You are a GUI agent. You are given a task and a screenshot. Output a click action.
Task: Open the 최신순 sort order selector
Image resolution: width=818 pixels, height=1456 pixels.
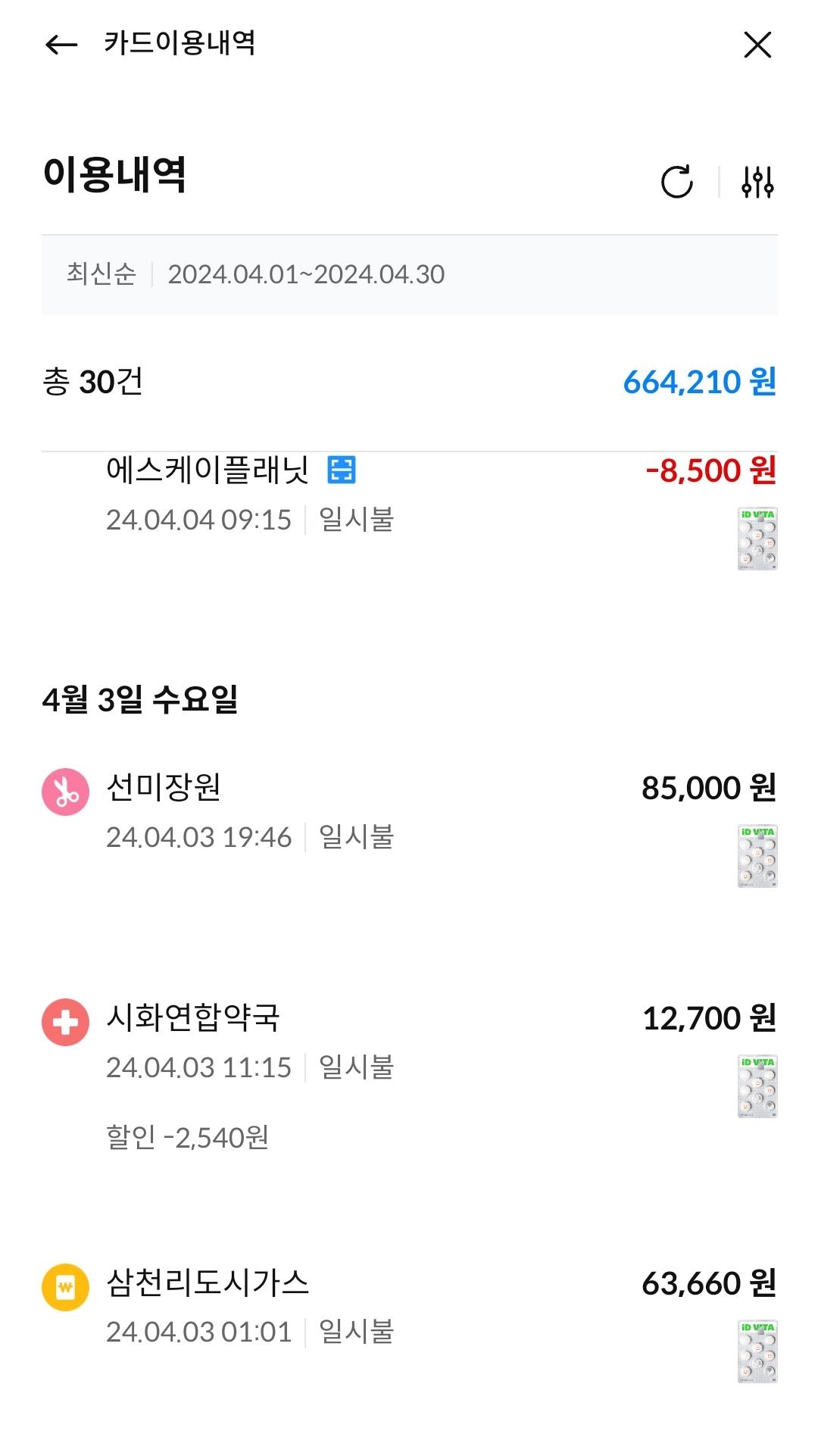pos(101,274)
